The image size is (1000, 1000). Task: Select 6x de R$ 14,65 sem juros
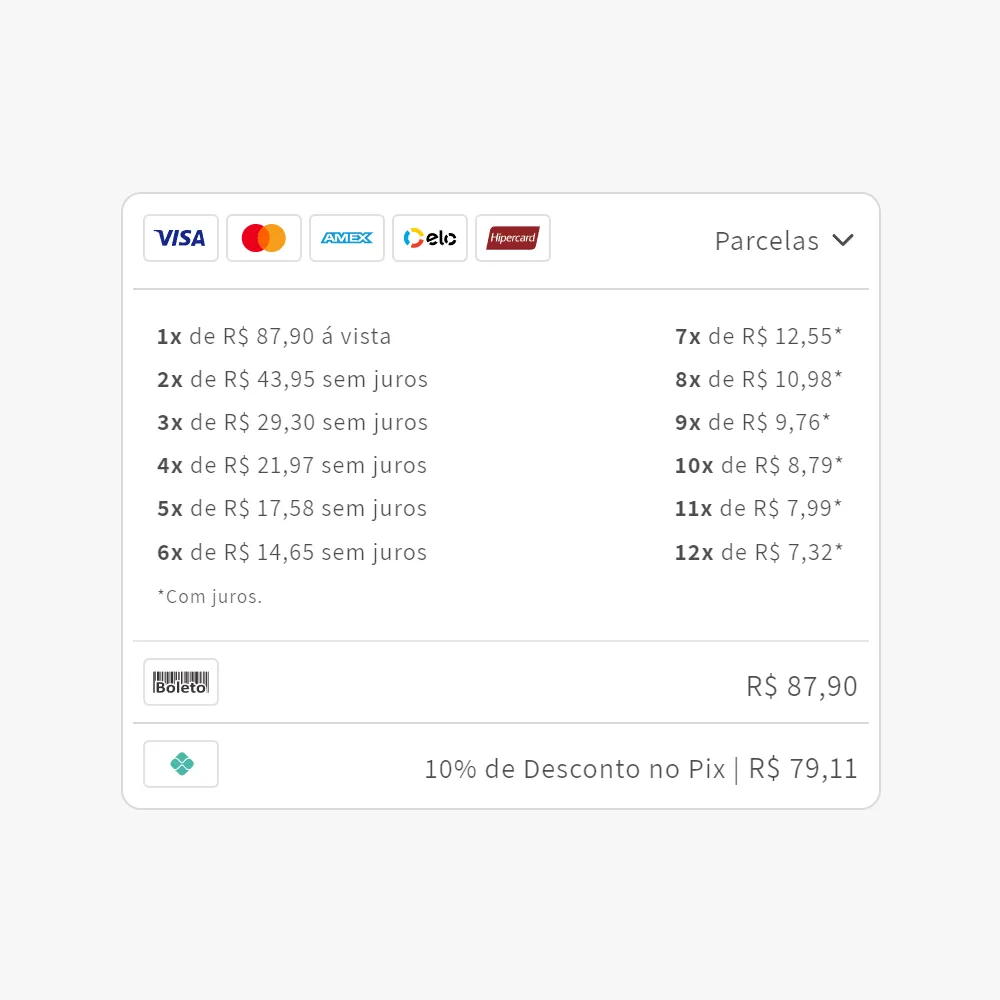pyautogui.click(x=291, y=552)
